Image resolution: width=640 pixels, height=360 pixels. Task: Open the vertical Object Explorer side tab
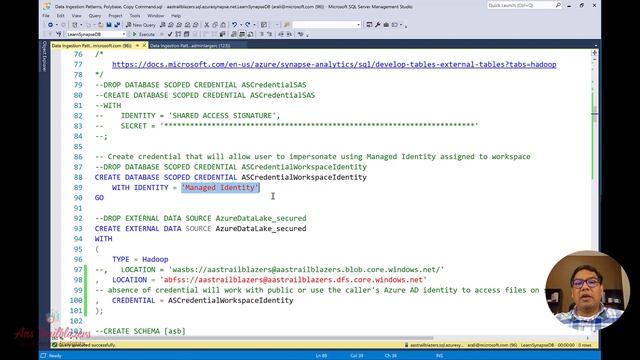[44, 56]
